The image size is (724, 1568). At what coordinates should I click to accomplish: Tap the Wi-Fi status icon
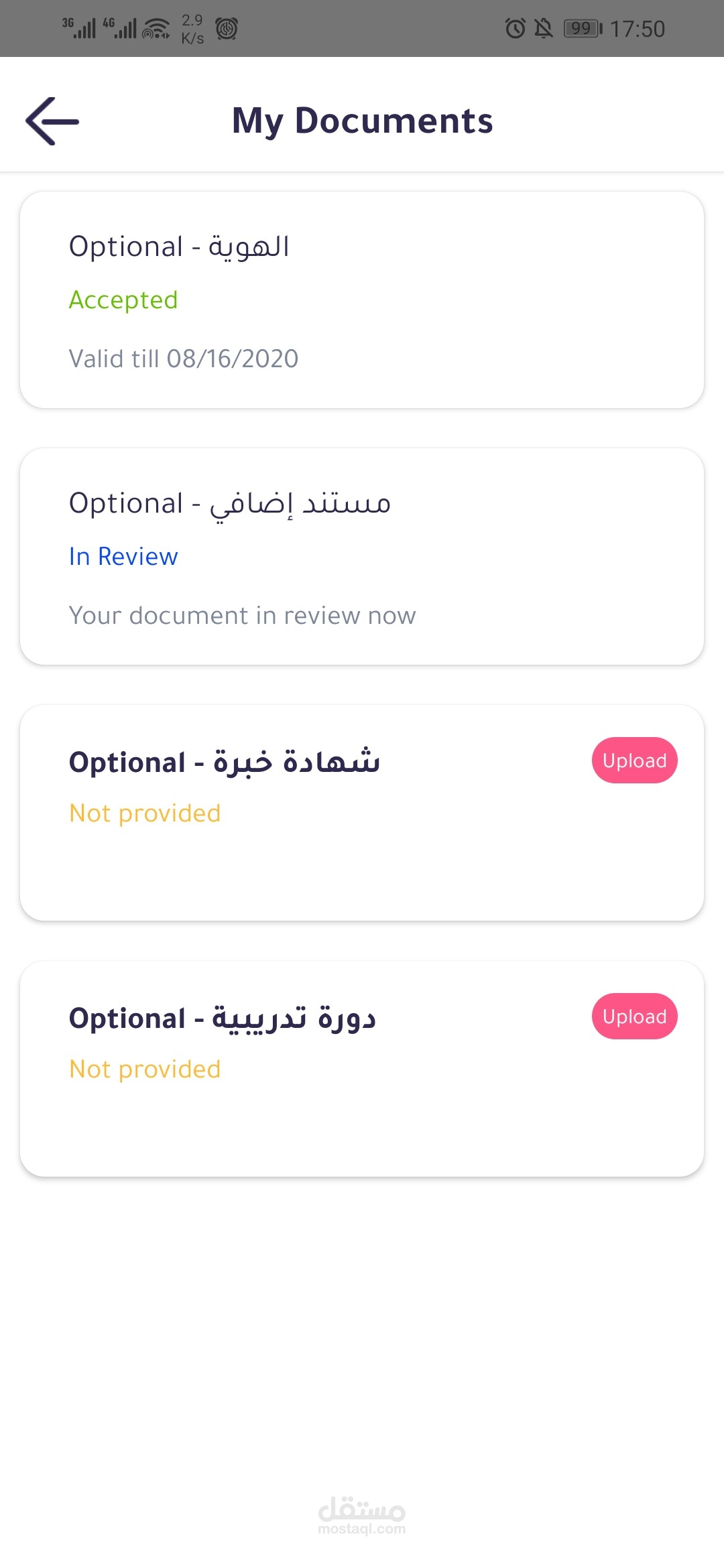point(156,29)
